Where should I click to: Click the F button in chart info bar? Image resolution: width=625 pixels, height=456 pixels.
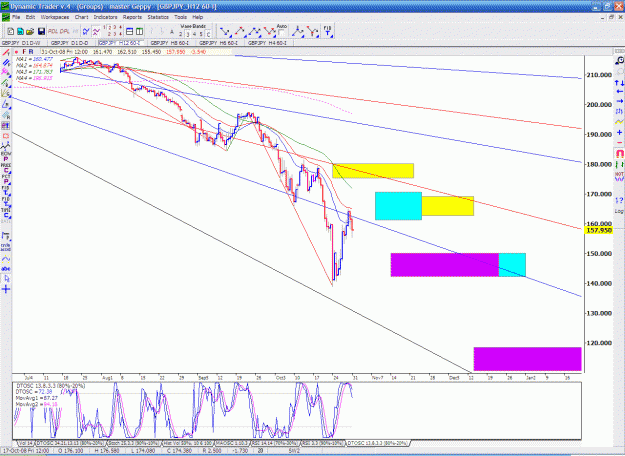tap(24, 52)
